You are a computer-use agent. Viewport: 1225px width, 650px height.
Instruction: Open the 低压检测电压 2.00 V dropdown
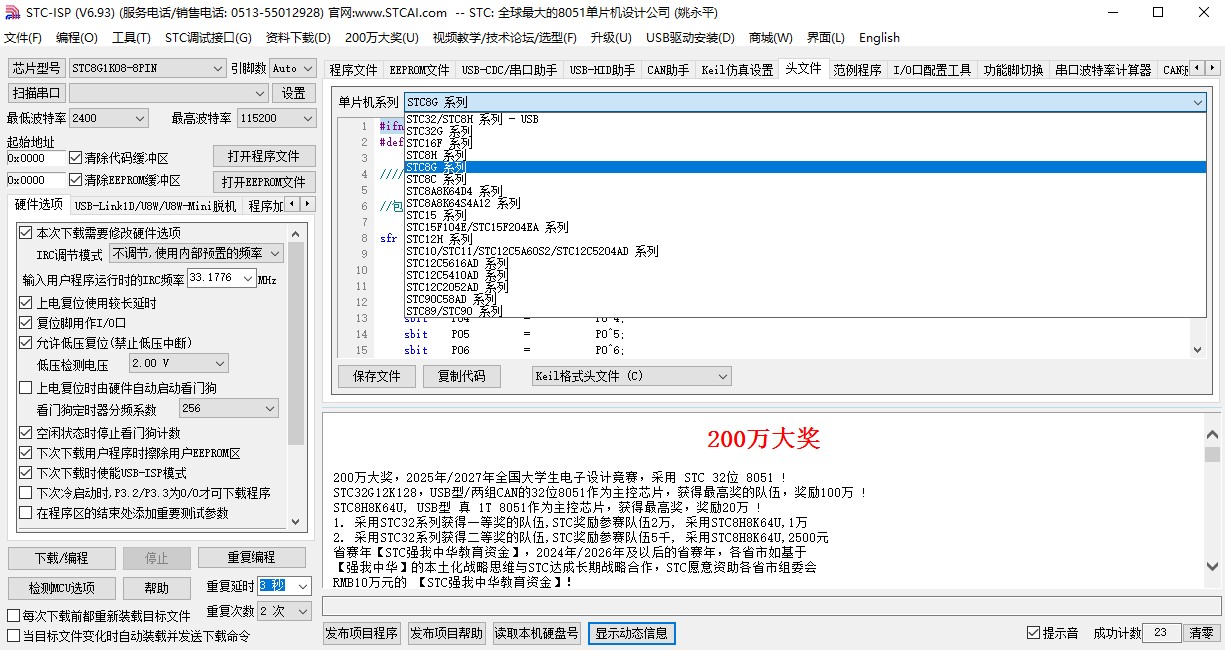(179, 363)
